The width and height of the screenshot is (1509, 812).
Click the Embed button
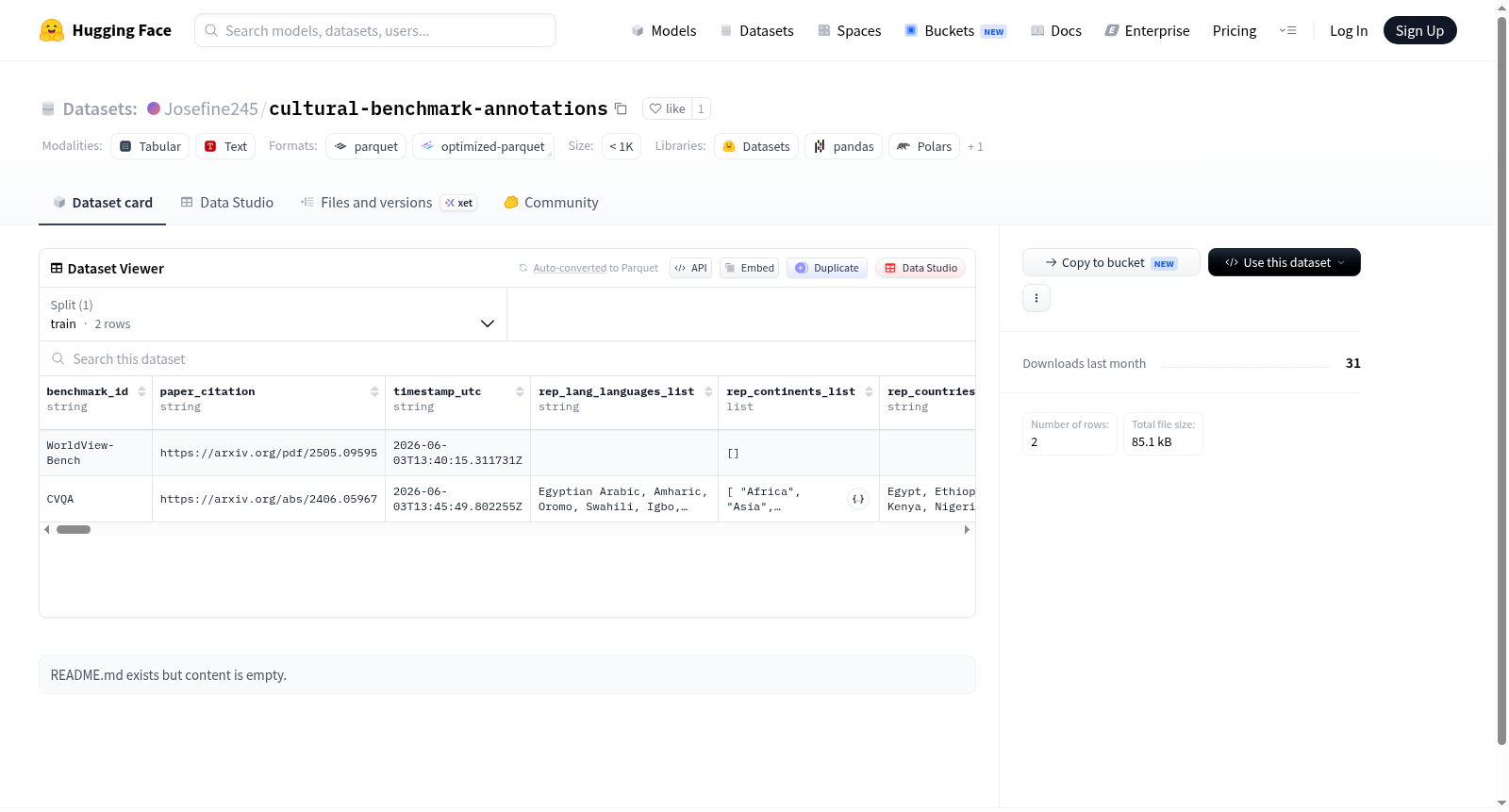749,268
